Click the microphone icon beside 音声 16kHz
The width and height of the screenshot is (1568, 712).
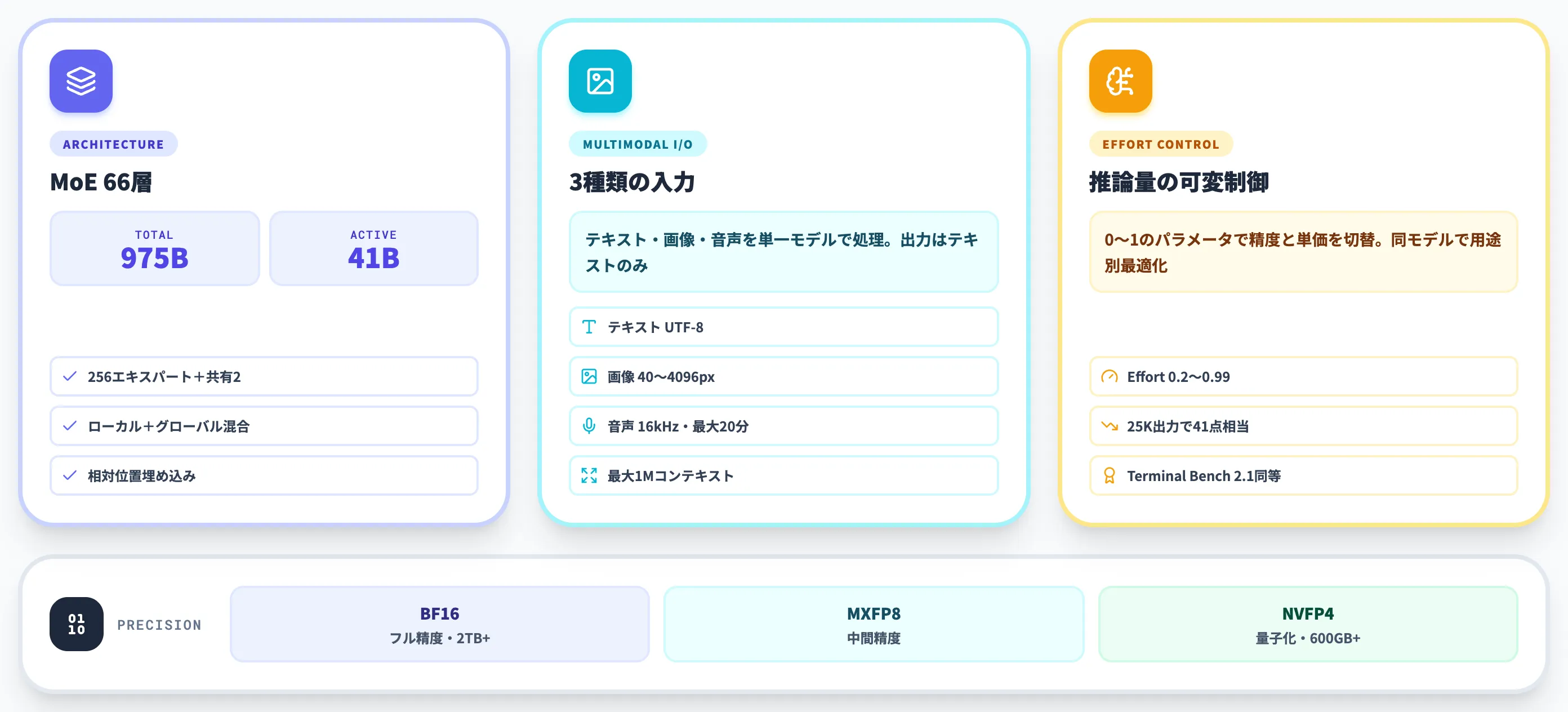(589, 426)
